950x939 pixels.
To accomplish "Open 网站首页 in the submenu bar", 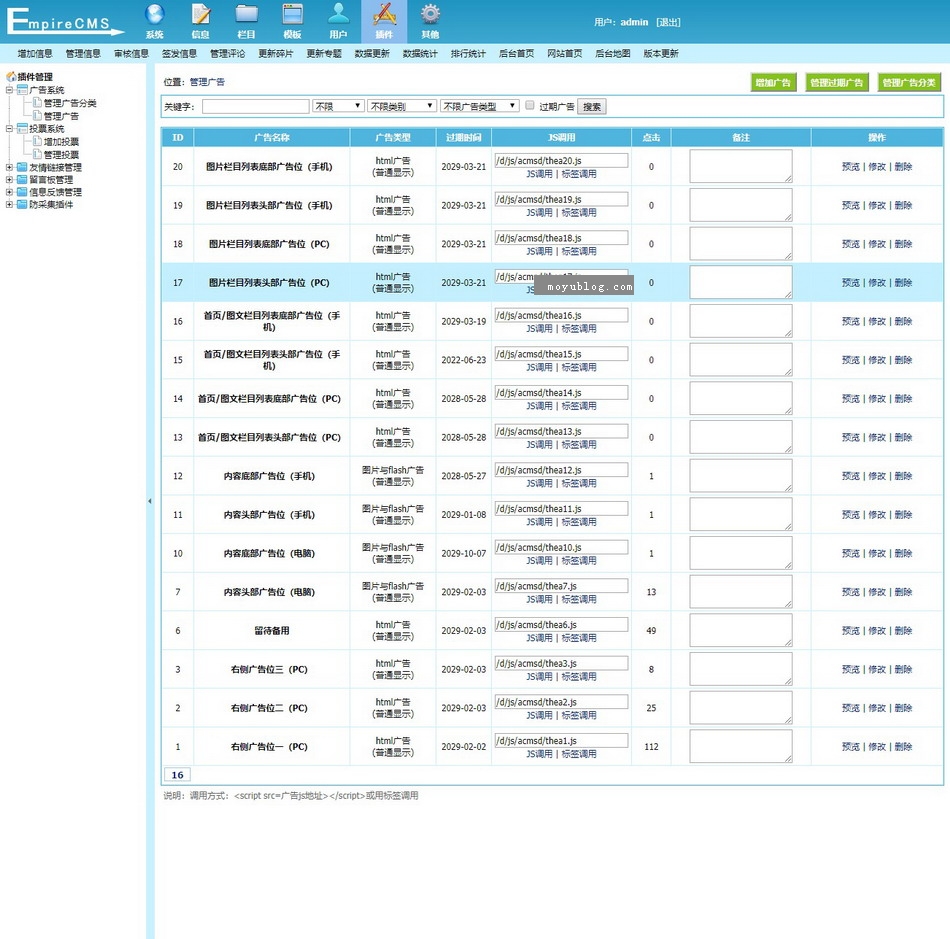I will click(565, 53).
